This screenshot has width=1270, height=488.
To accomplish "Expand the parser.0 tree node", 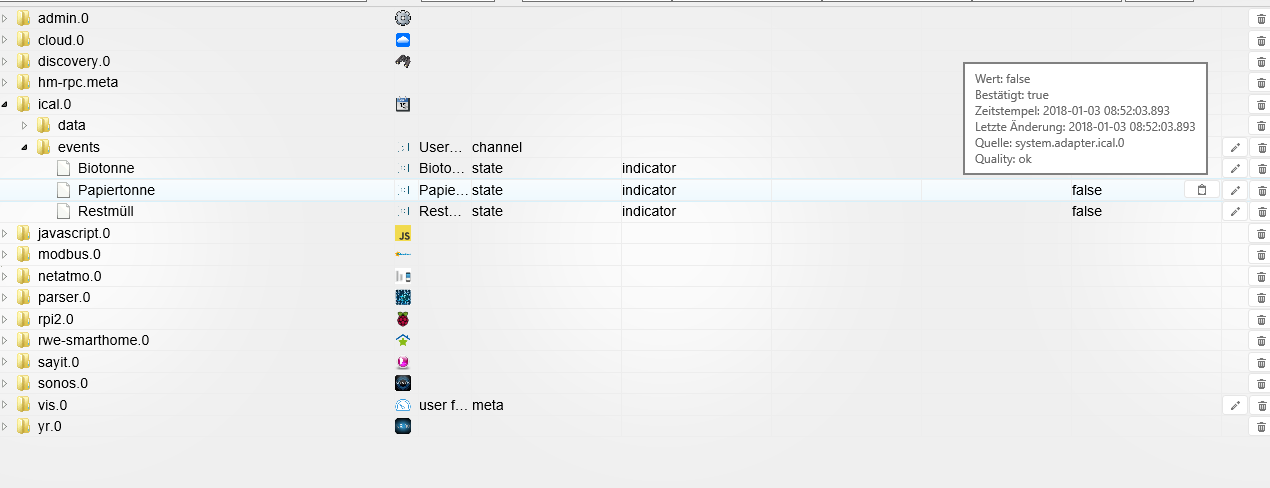I will (5, 297).
